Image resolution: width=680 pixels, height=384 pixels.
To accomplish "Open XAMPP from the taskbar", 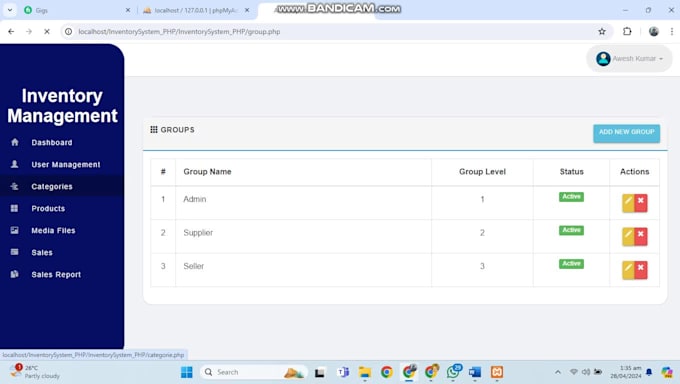I will (497, 372).
